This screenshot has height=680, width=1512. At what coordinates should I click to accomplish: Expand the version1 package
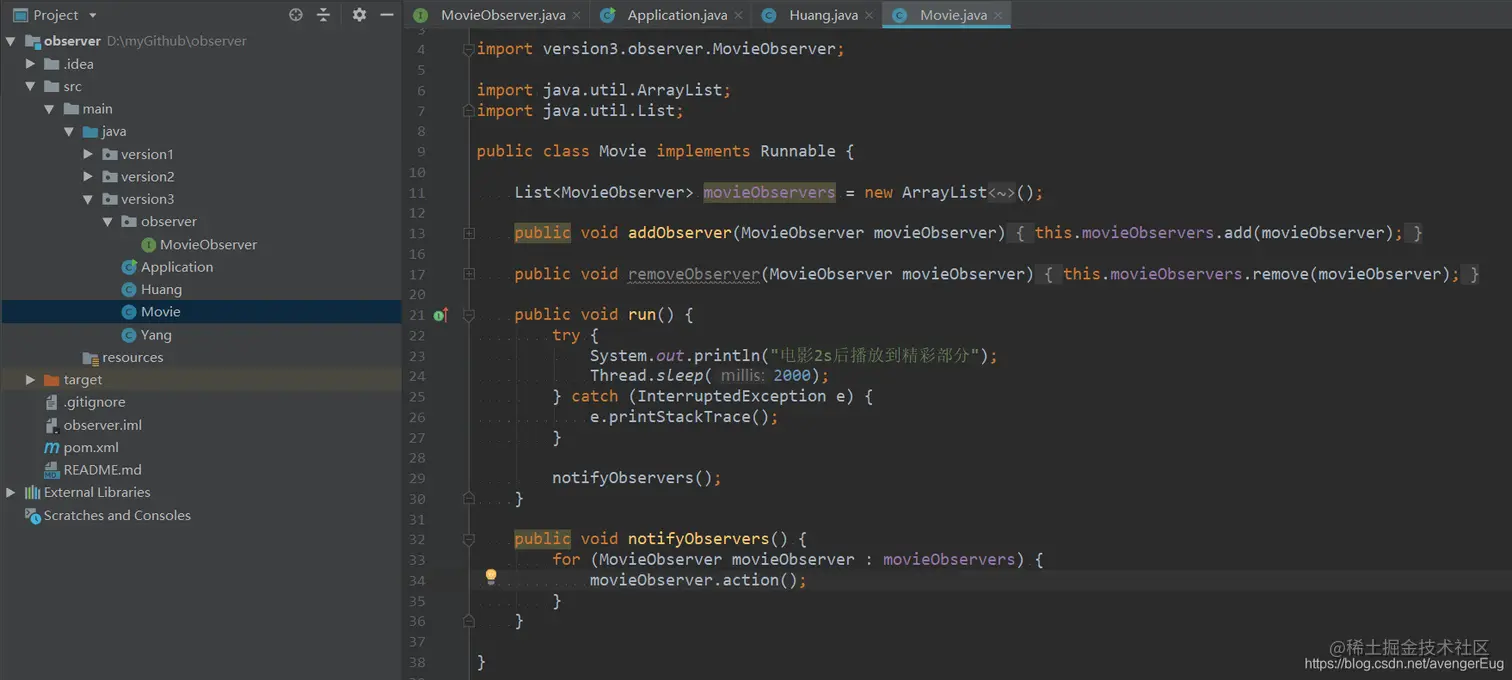point(88,154)
